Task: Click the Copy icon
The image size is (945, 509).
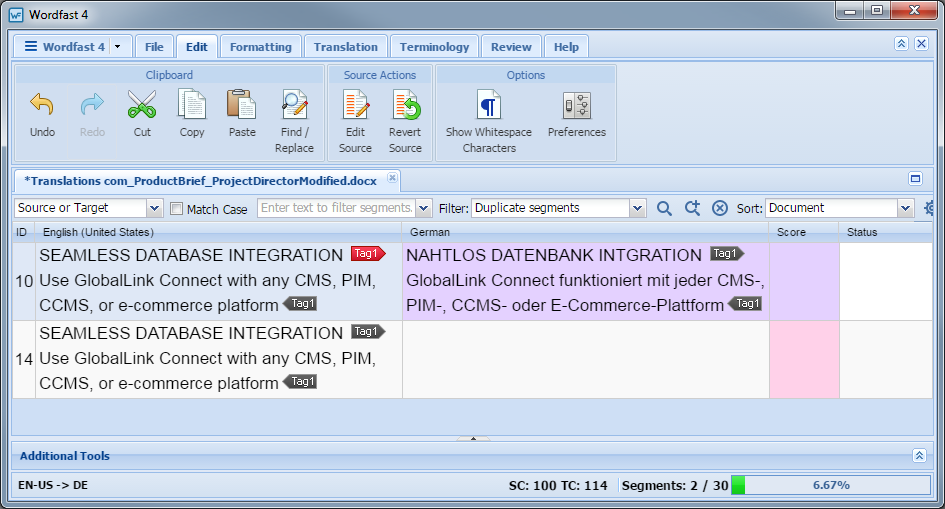Action: click(192, 104)
